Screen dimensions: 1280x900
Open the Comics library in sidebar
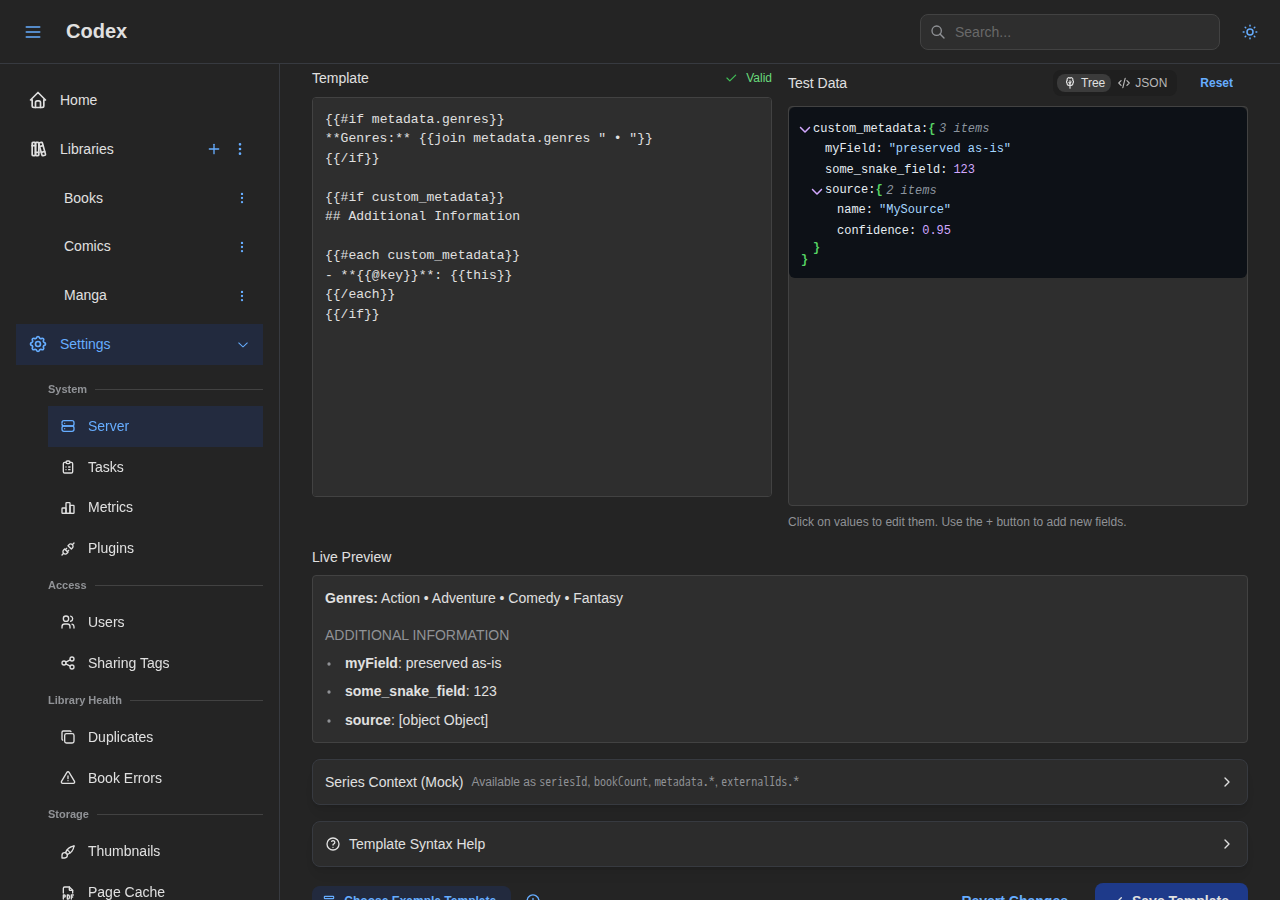click(87, 246)
